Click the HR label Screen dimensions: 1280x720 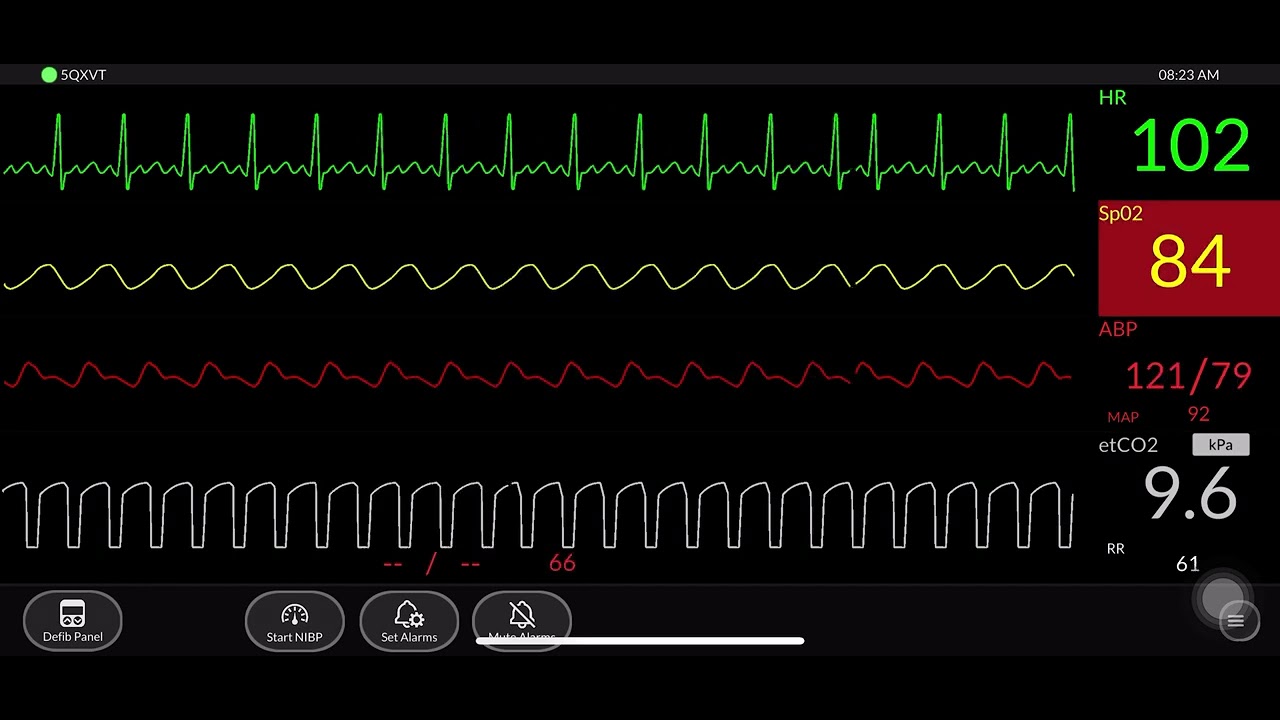pyautogui.click(x=1112, y=98)
